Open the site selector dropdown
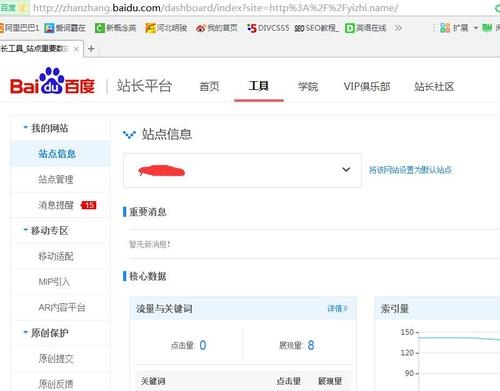This screenshot has width=500, height=391. coord(242,170)
